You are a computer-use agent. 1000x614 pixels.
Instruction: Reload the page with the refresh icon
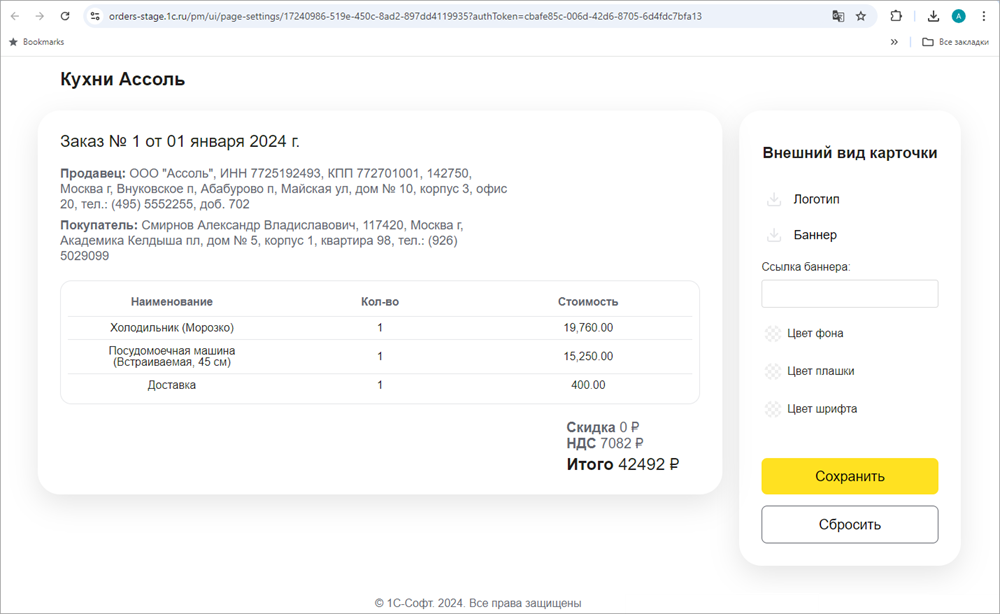[65, 16]
